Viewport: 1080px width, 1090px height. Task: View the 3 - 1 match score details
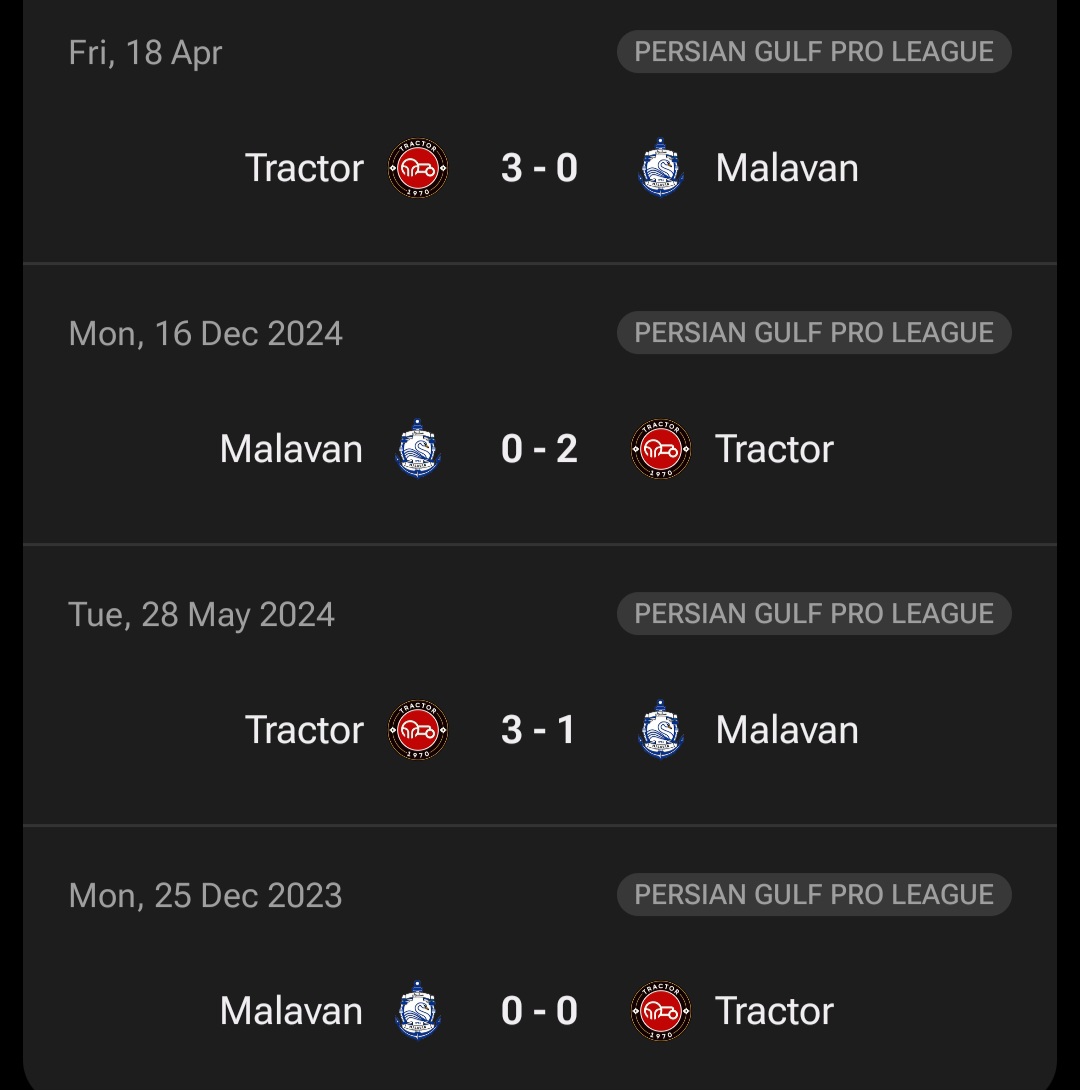(540, 730)
